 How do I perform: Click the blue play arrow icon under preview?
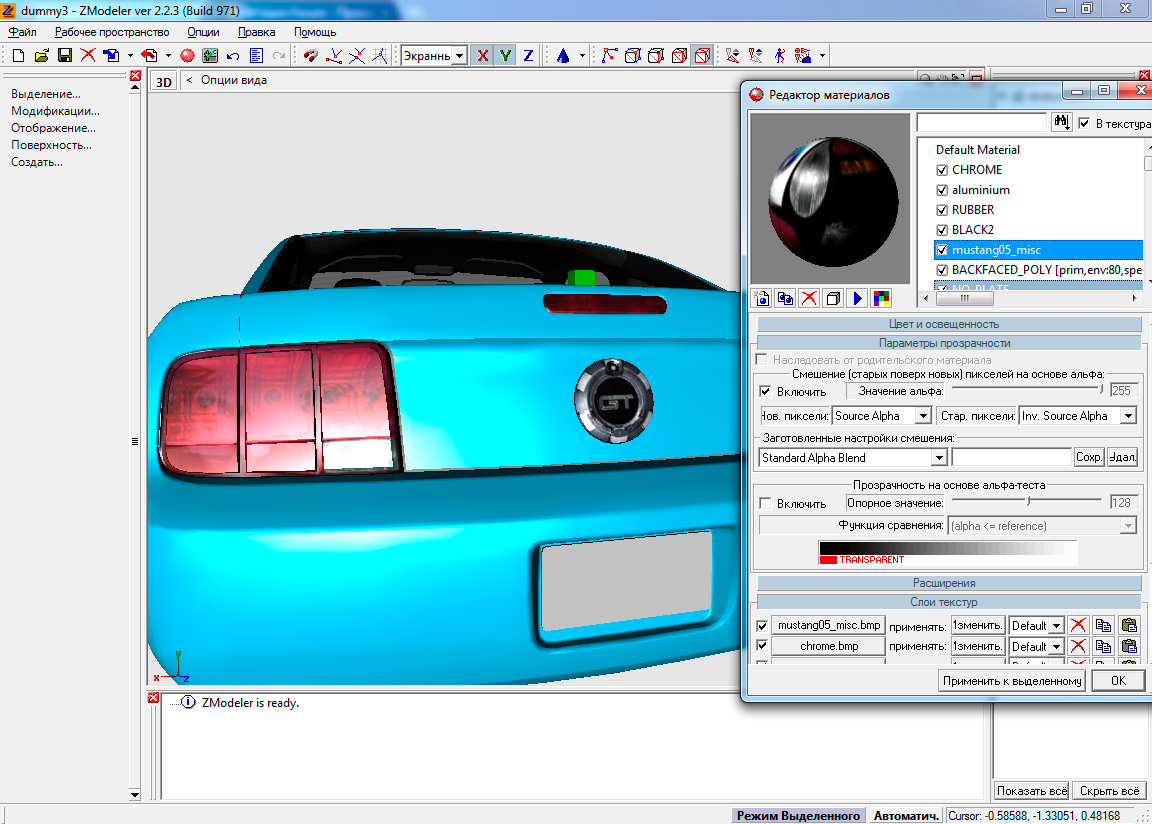click(857, 298)
